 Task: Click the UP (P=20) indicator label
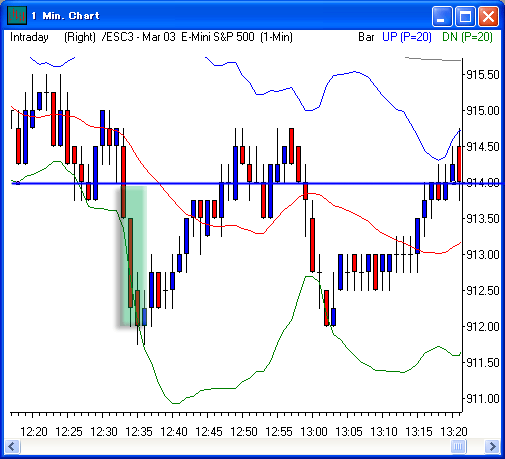[407, 37]
